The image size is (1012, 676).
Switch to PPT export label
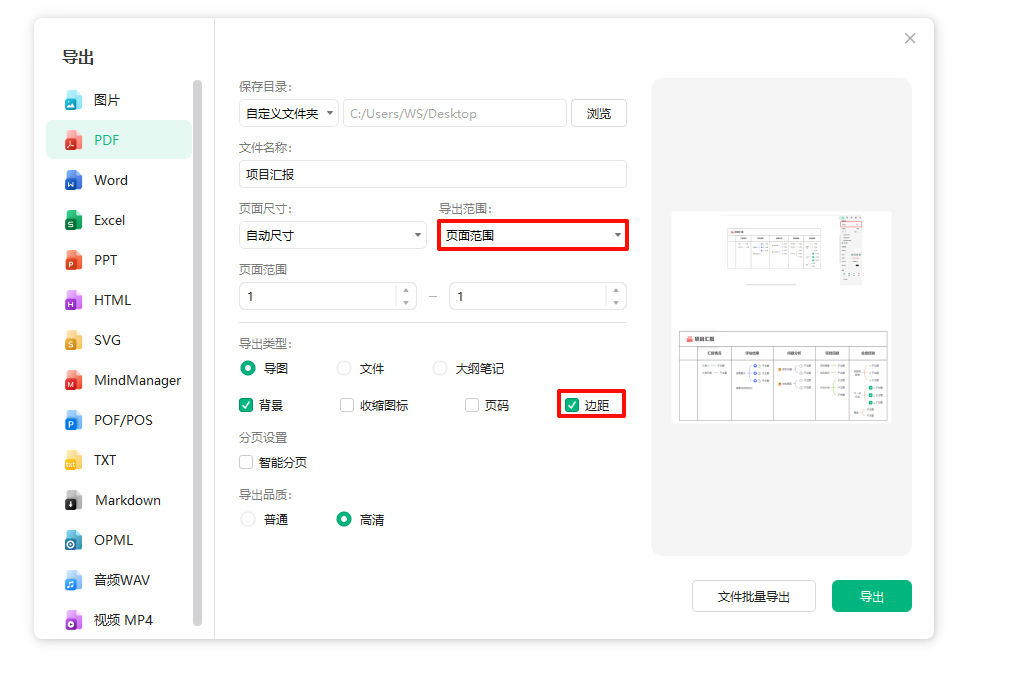(106, 260)
